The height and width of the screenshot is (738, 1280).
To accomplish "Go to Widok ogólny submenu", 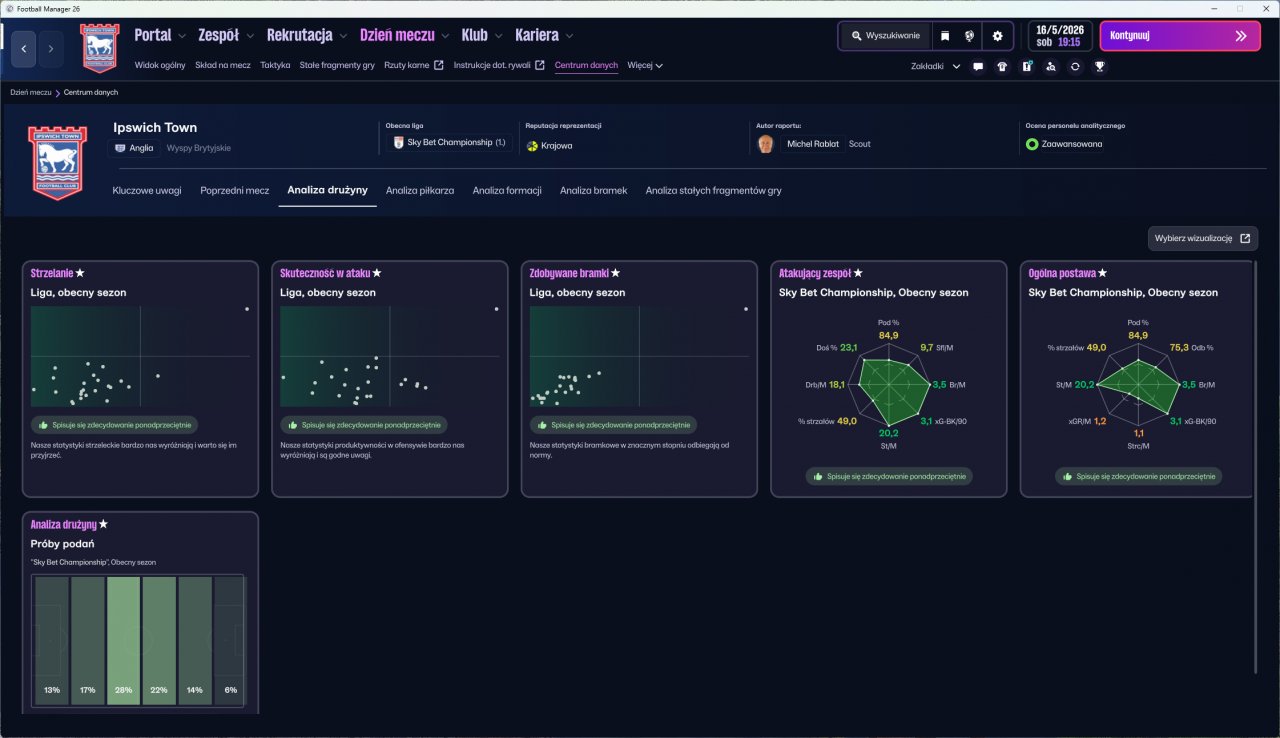I will (x=160, y=66).
